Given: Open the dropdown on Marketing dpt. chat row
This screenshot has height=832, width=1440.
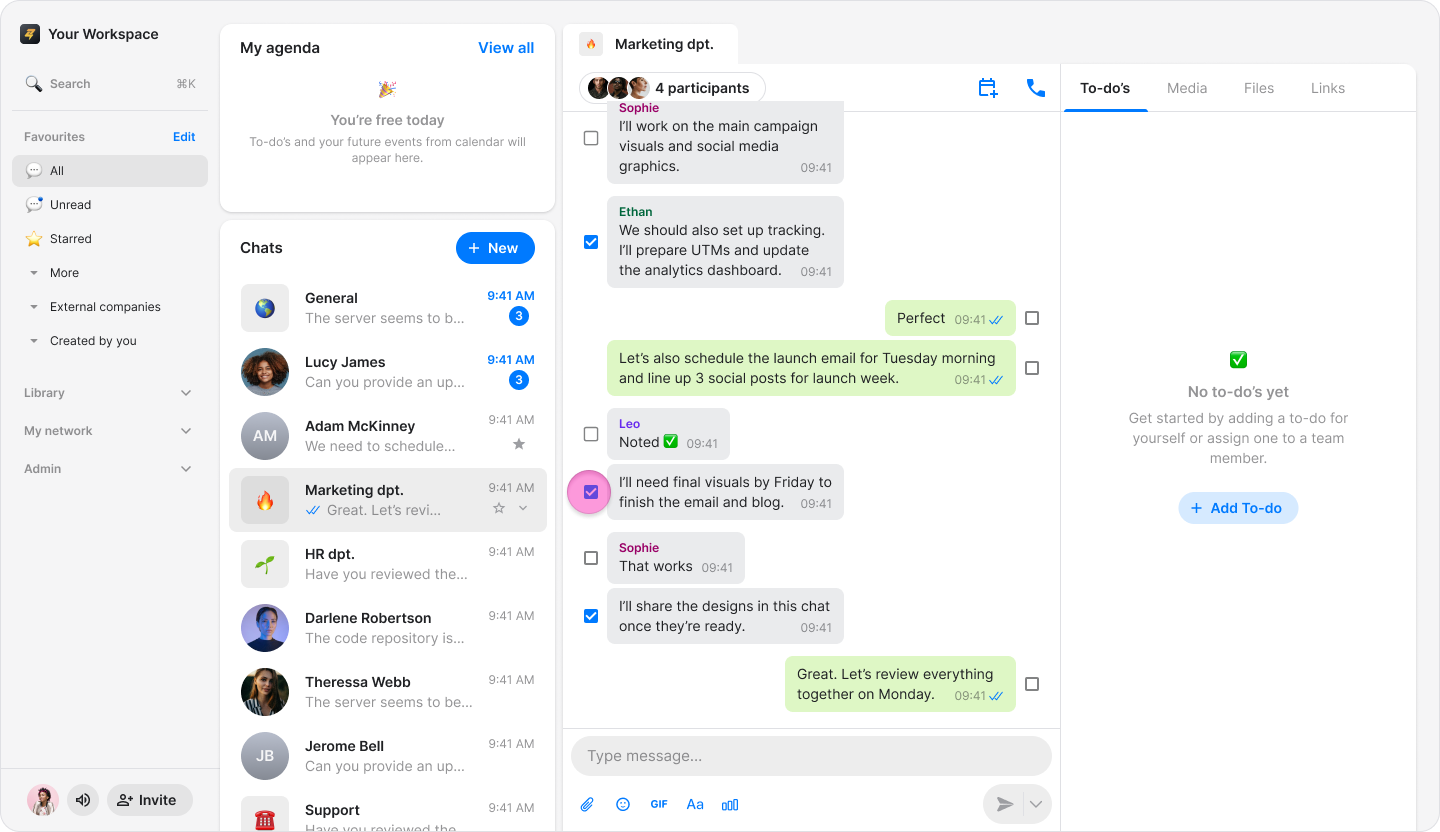Looking at the screenshot, I should (523, 509).
